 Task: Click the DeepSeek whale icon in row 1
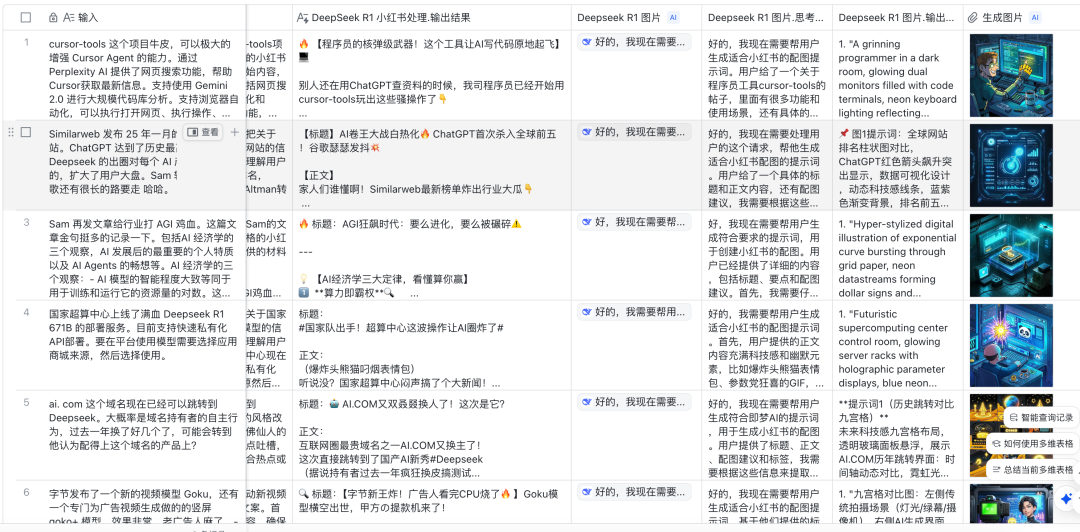tap(587, 42)
